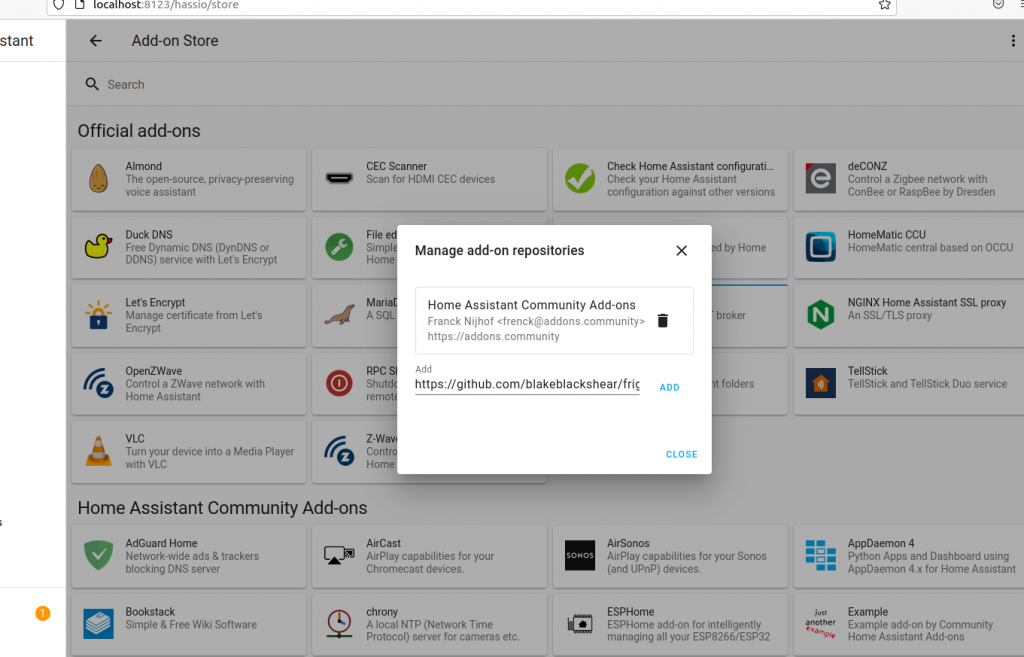Screen dimensions: 1024x657
Task: Open the AppDaemon 4 grid icon
Action: (820, 556)
